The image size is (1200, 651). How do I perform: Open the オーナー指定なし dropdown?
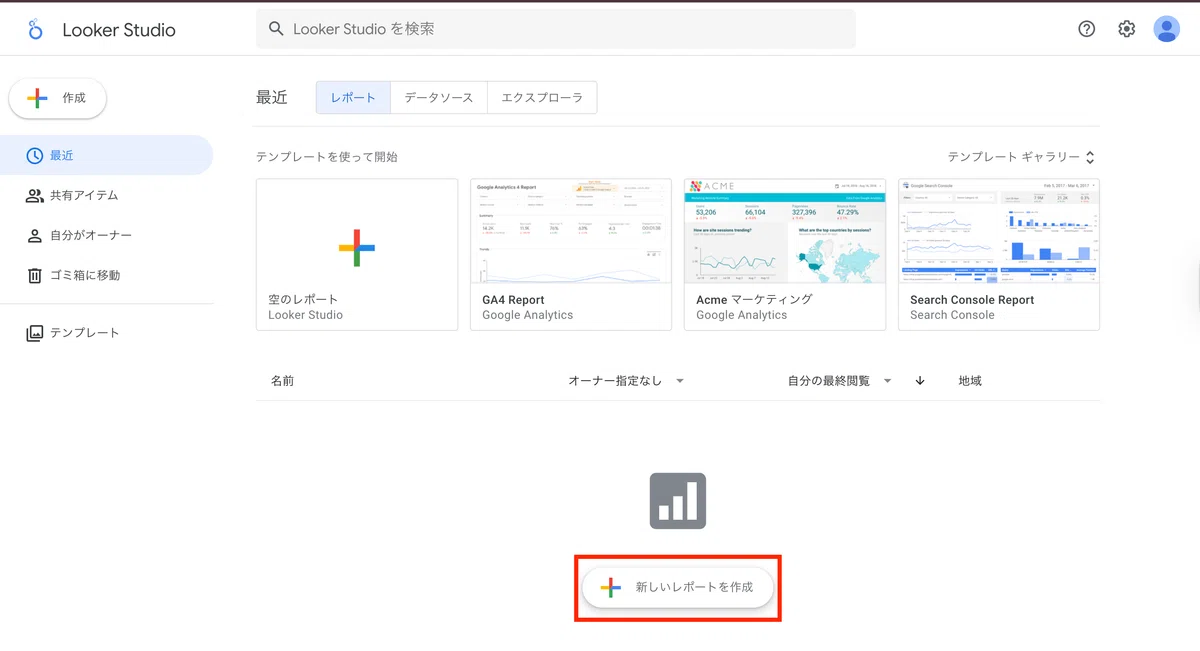[626, 381]
